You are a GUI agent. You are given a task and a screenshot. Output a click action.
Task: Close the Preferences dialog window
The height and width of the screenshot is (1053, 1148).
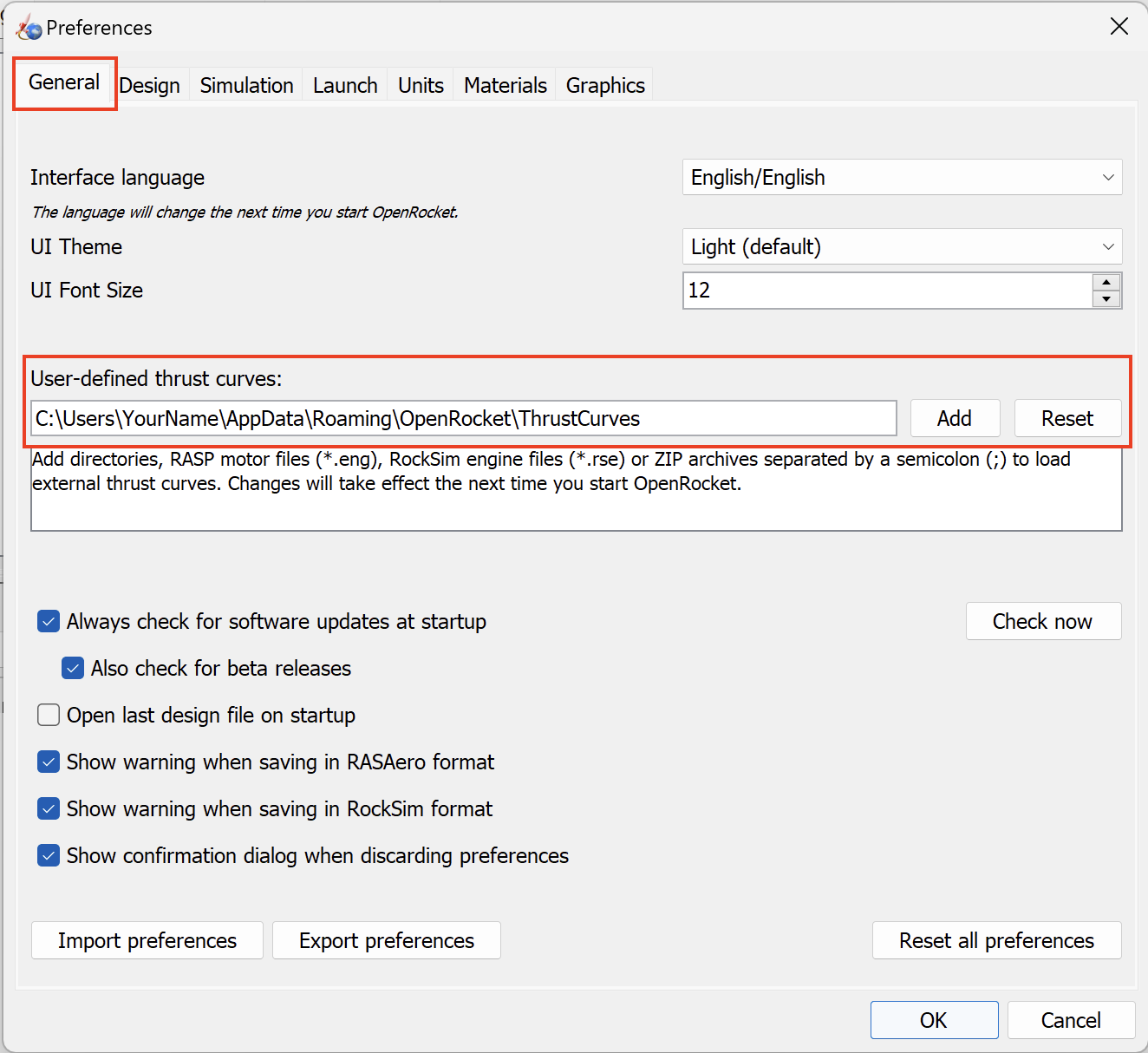tap(1119, 27)
